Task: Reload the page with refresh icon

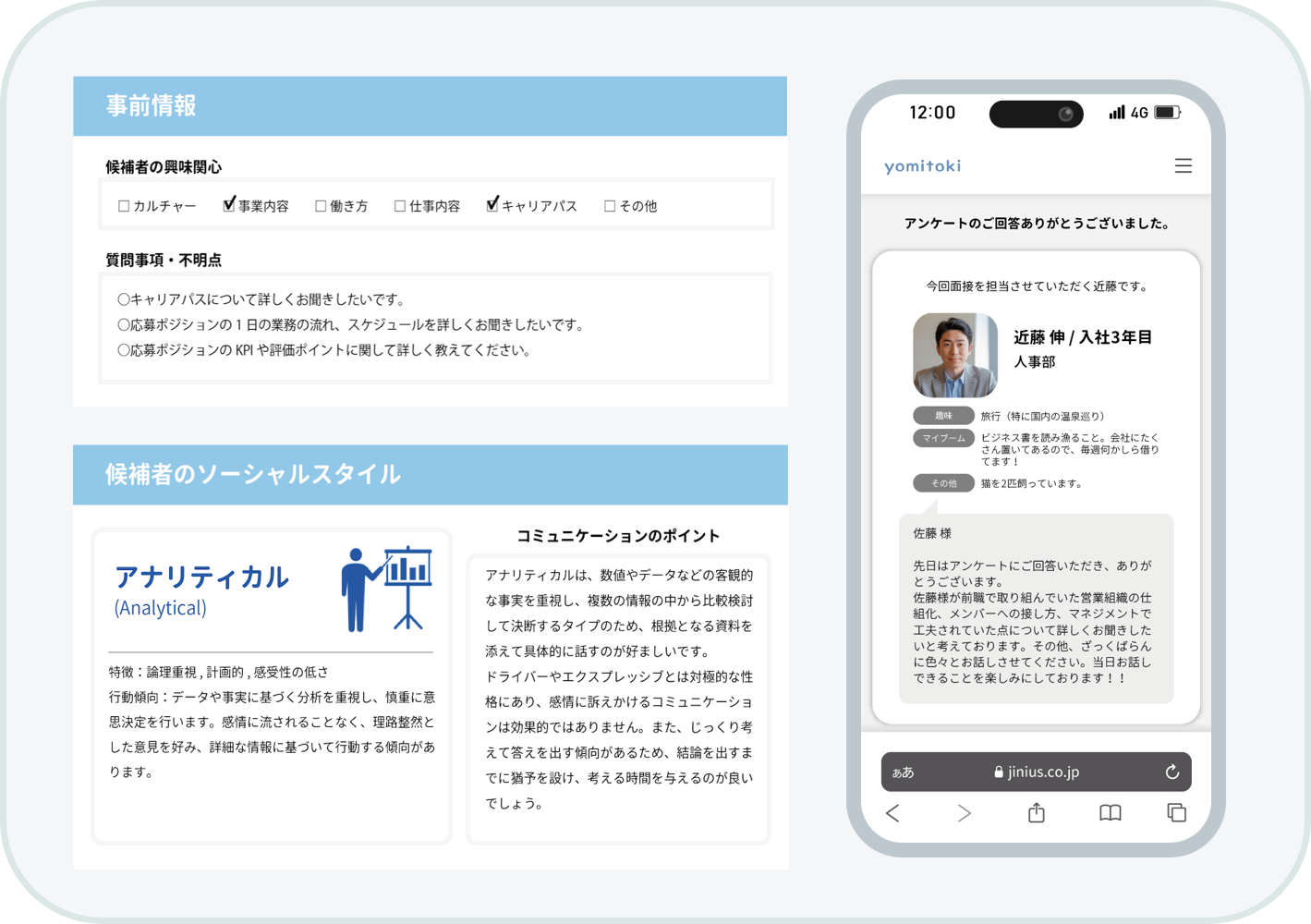Action: pyautogui.click(x=1171, y=772)
